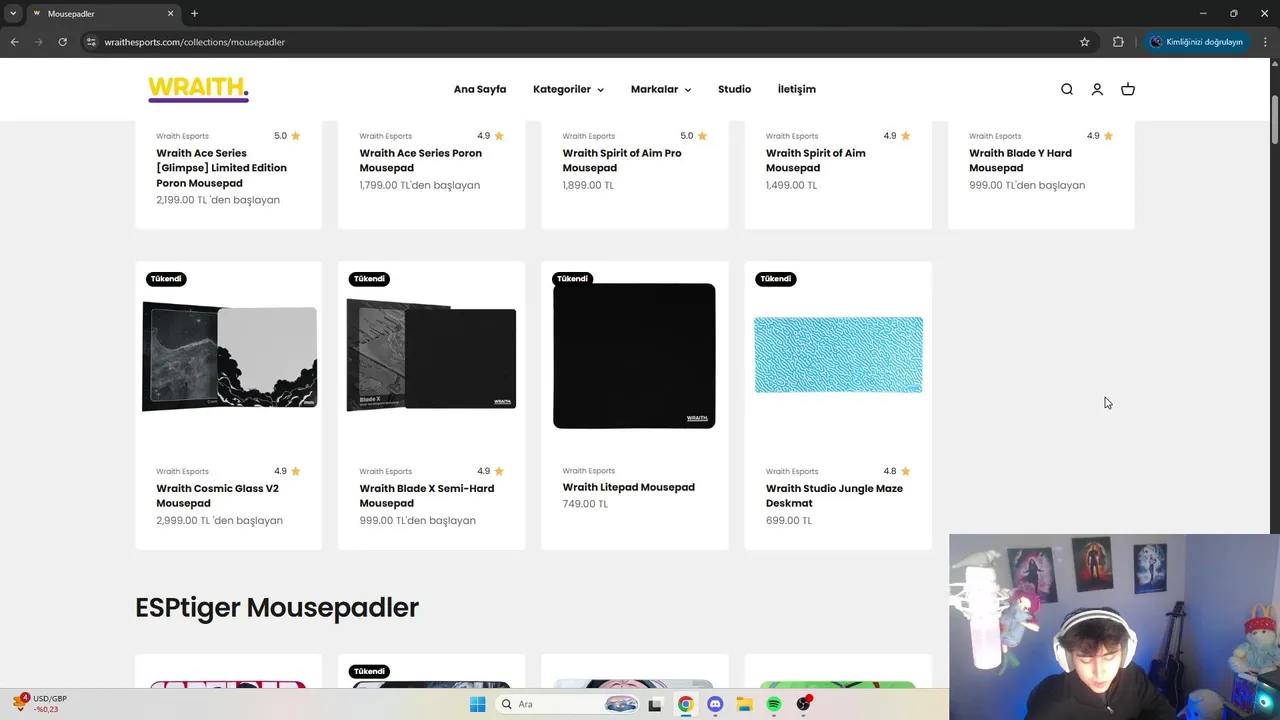1280x720 pixels.
Task: Open Wraith Cosmic Glass V2 Mousepad link
Action: pos(217,496)
